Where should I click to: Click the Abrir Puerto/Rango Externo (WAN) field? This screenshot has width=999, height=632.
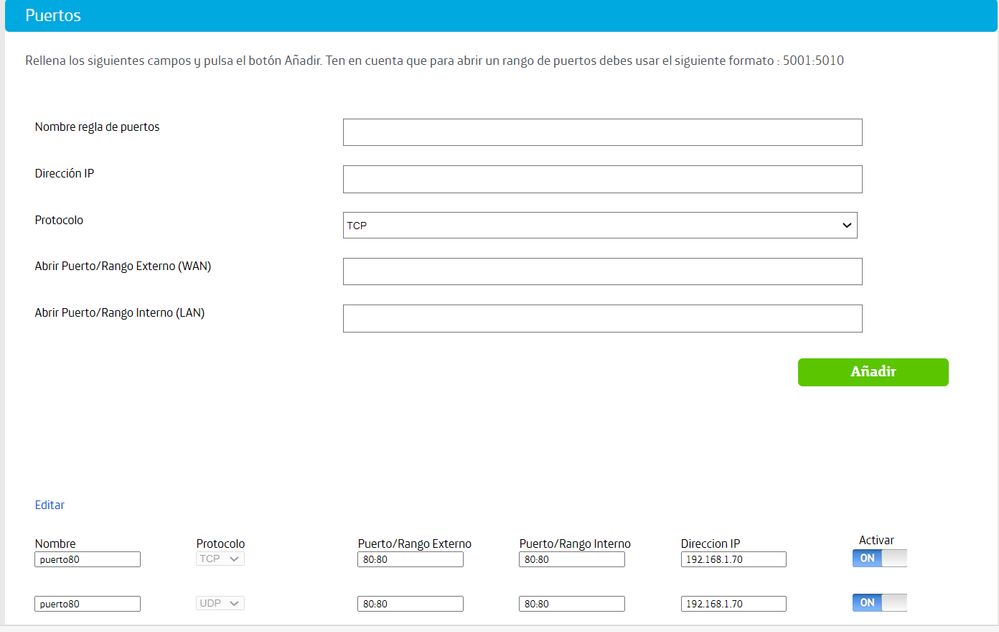click(x=602, y=272)
